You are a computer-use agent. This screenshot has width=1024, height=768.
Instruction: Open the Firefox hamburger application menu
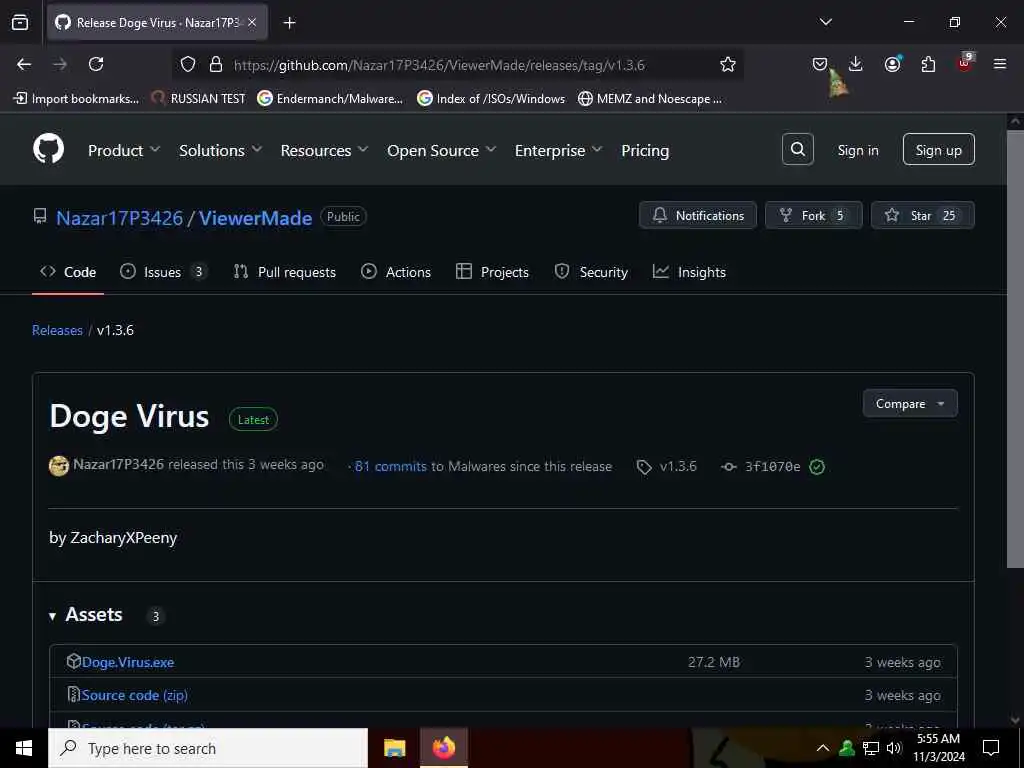click(x=1000, y=64)
